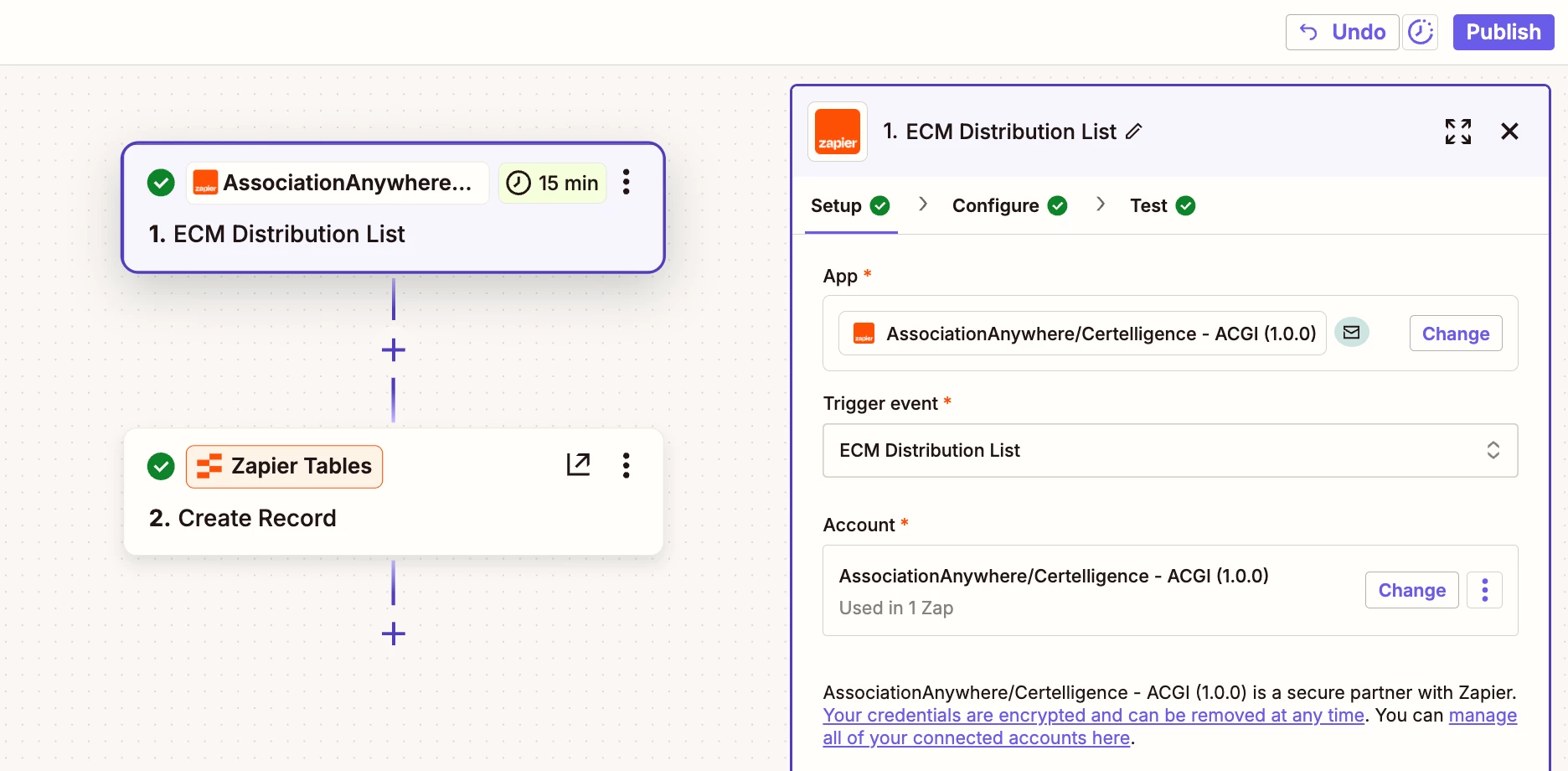The width and height of the screenshot is (1568, 771).
Task: Open three-dot menu on ECM Distribution List step
Action: pos(626,182)
